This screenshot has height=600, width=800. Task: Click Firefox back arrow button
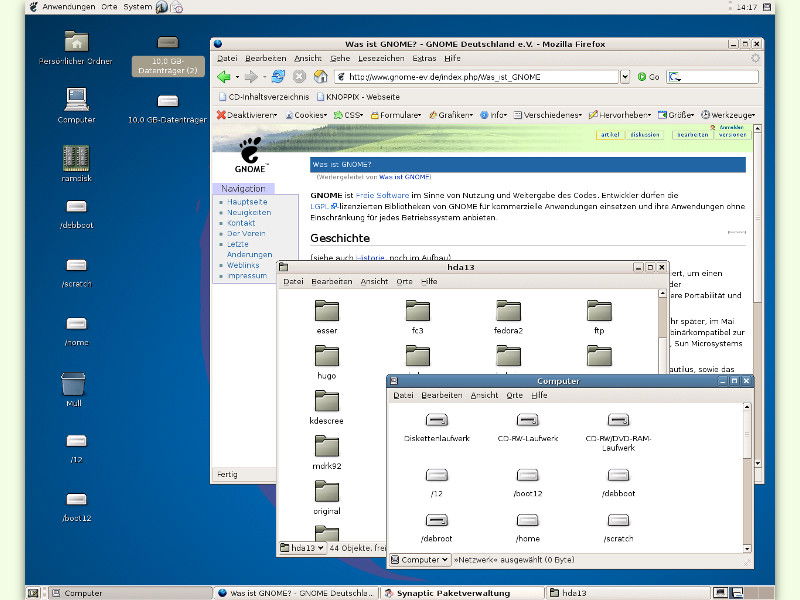(x=224, y=77)
